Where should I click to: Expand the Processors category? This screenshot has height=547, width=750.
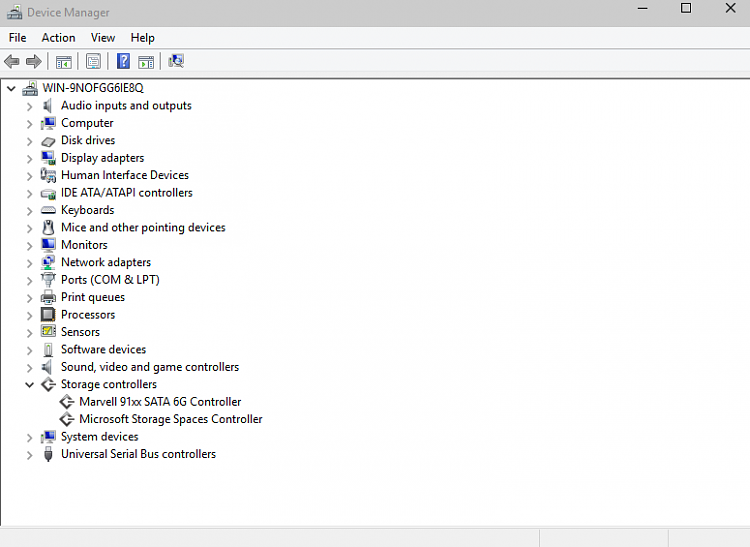click(x=29, y=316)
